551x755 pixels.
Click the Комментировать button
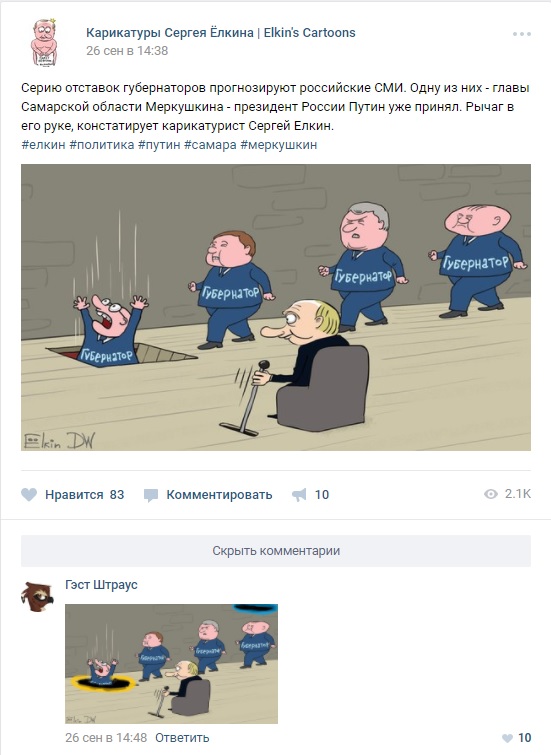(x=219, y=495)
